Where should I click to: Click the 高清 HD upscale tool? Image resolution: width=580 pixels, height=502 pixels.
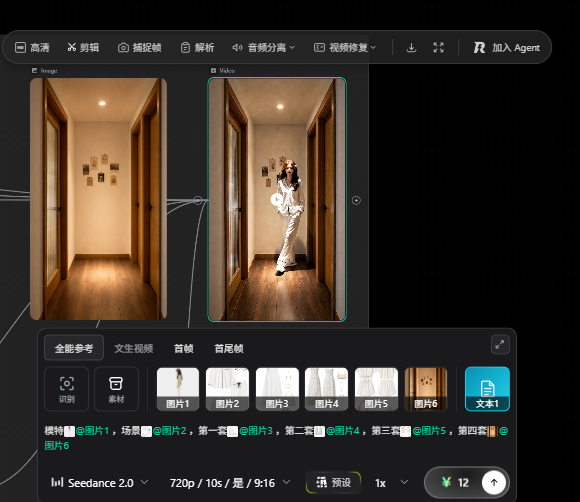32,47
